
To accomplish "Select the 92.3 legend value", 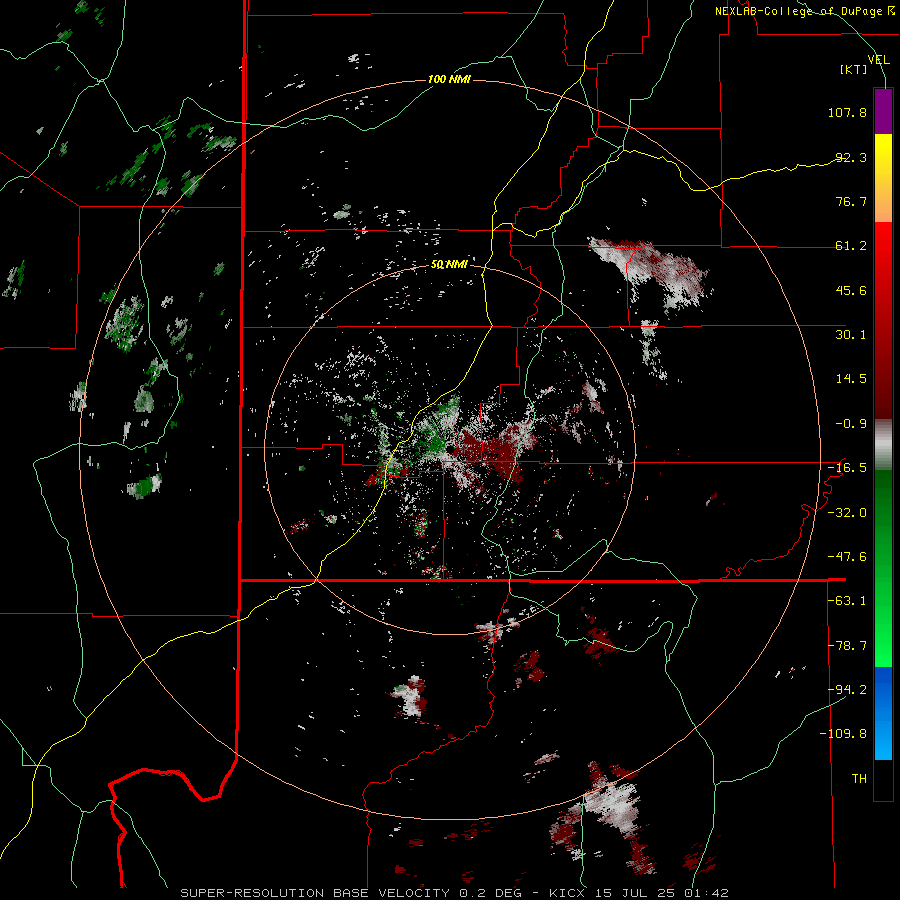I will (851, 157).
